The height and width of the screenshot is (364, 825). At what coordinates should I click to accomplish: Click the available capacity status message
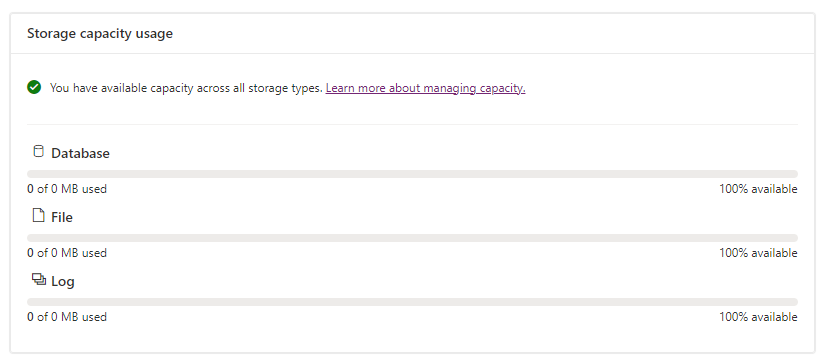point(186,88)
